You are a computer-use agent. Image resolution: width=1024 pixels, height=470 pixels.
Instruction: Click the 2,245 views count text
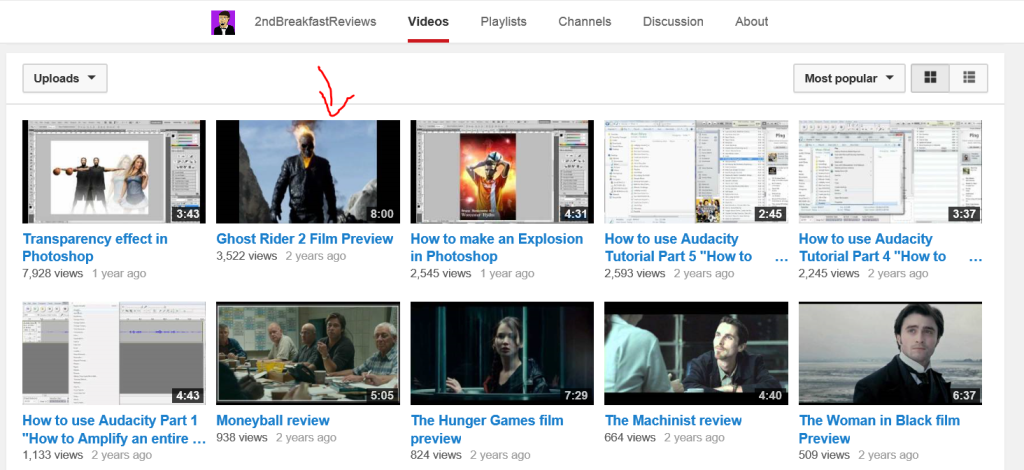[x=829, y=274]
